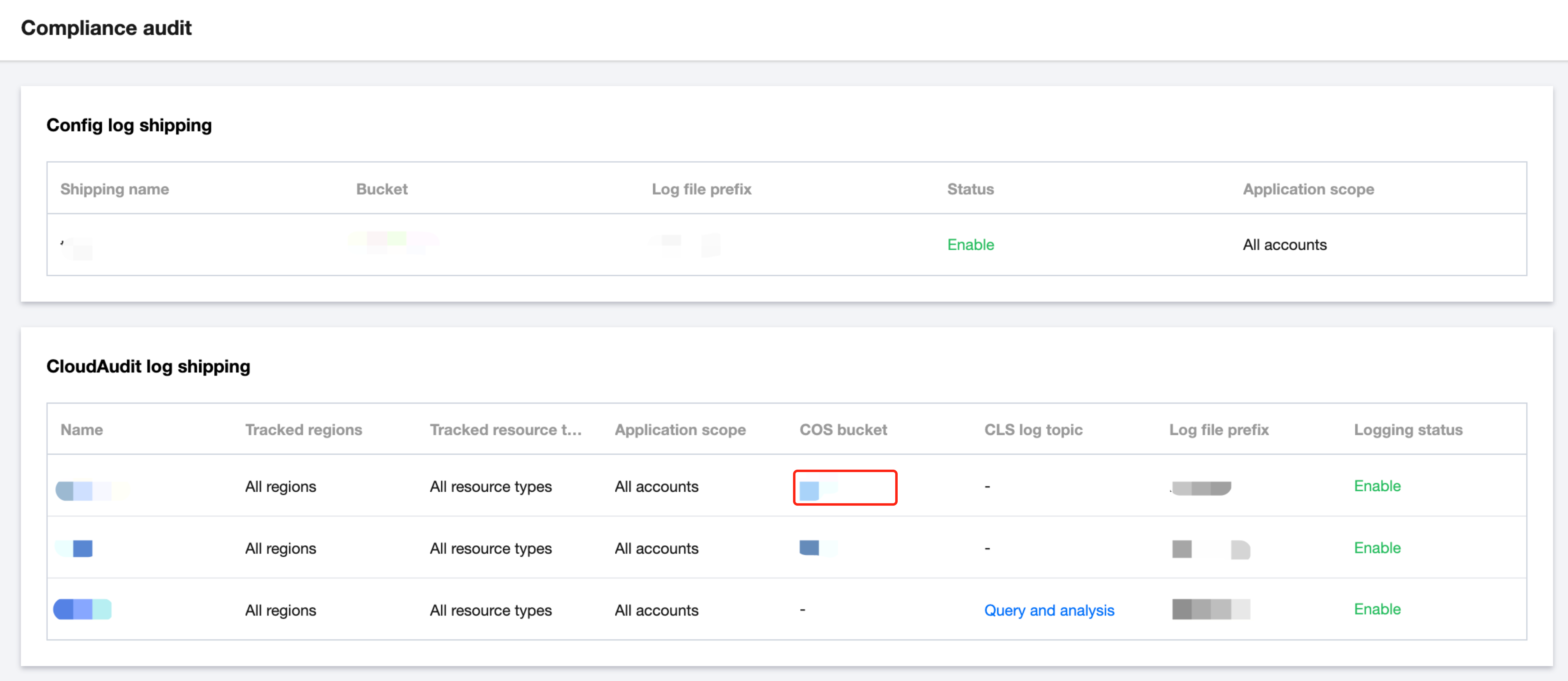This screenshot has height=681, width=1568.
Task: Click the COS bucket column header
Action: pos(843,430)
